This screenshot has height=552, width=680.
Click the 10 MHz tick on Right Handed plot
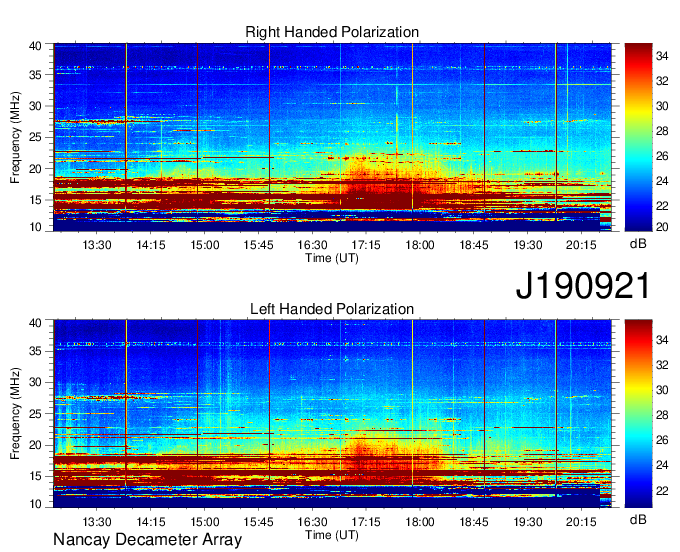coord(35,227)
